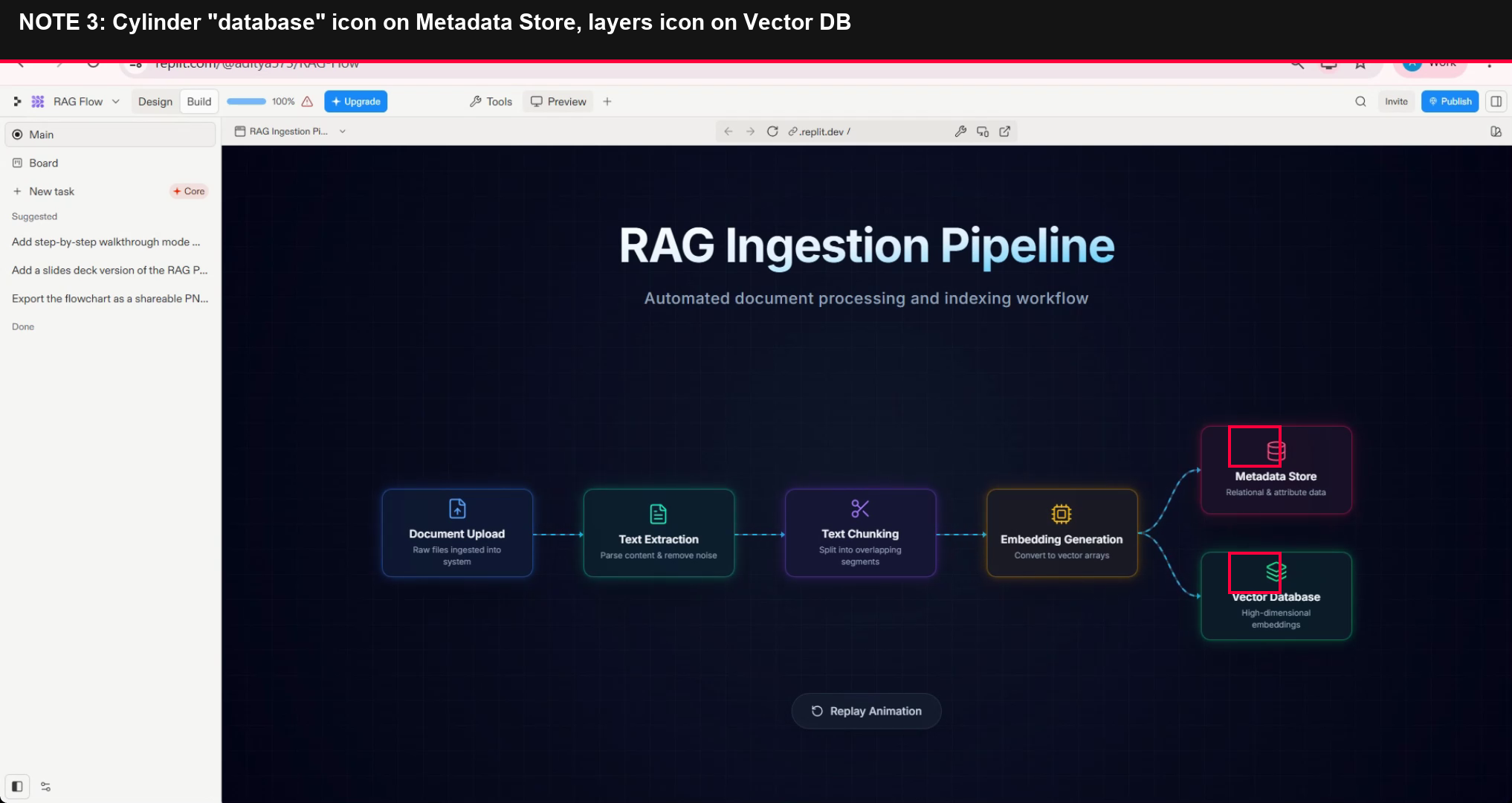Select the Text Extraction node
This screenshot has height=803, width=1512.
pos(659,533)
